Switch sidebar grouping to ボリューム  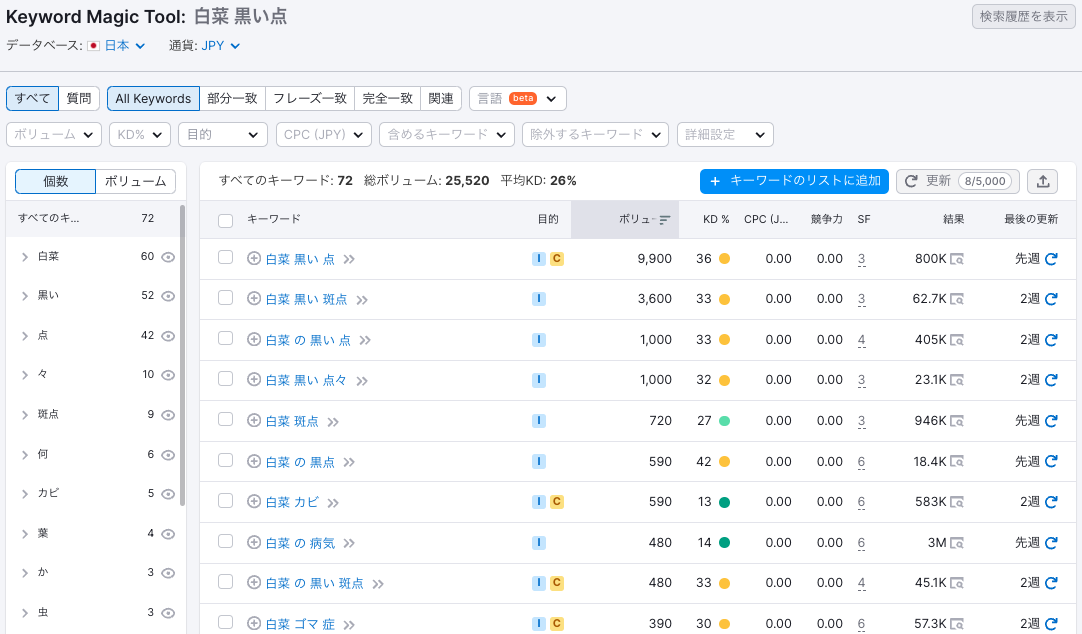(x=135, y=181)
